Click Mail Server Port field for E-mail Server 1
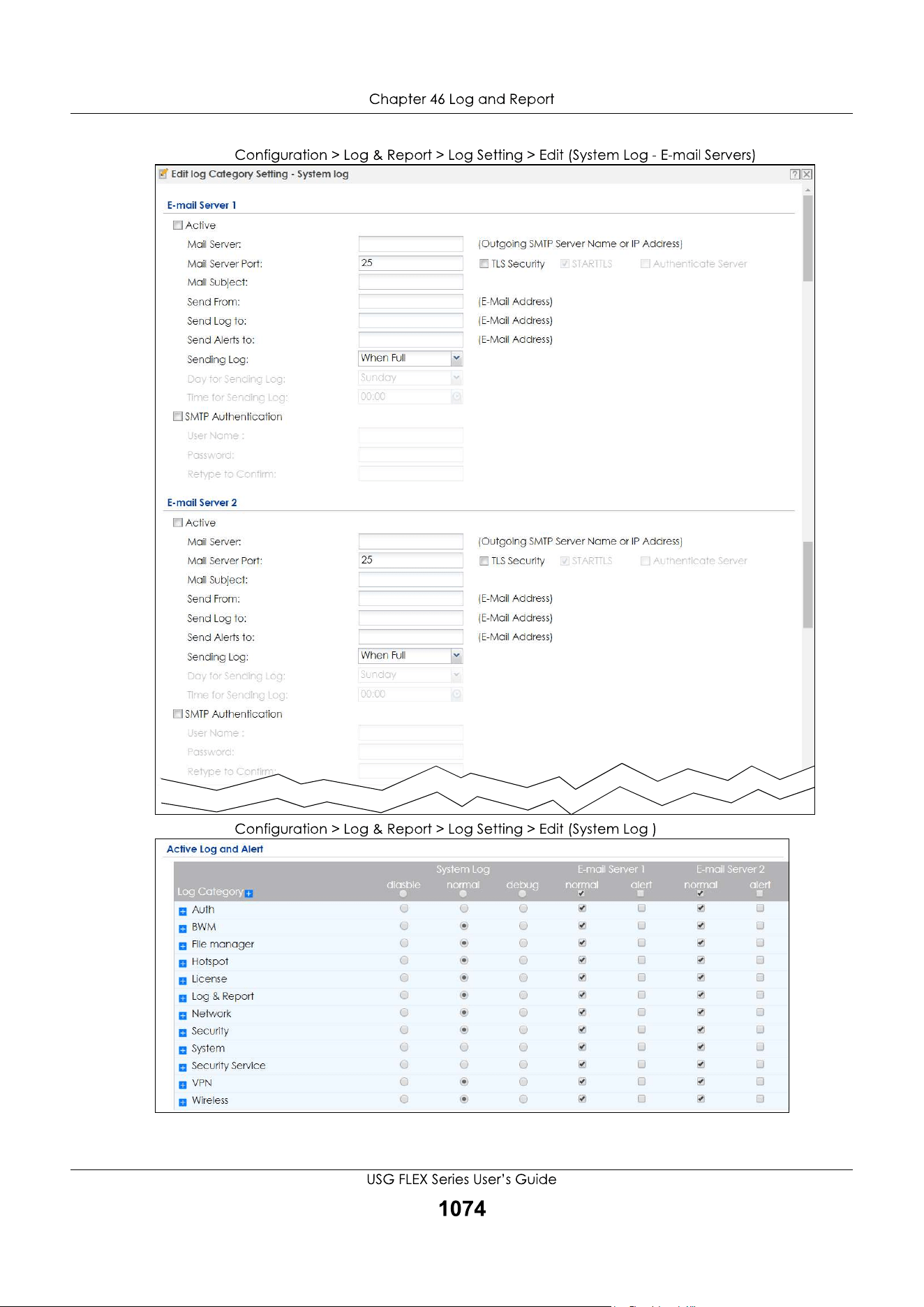Screen dimensions: 924x1307 [410, 263]
